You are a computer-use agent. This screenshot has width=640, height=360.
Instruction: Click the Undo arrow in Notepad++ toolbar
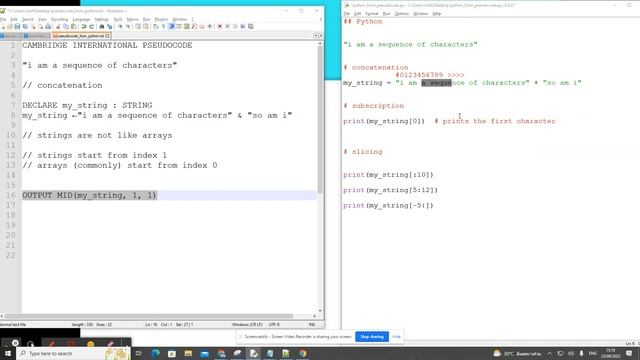point(84,27)
